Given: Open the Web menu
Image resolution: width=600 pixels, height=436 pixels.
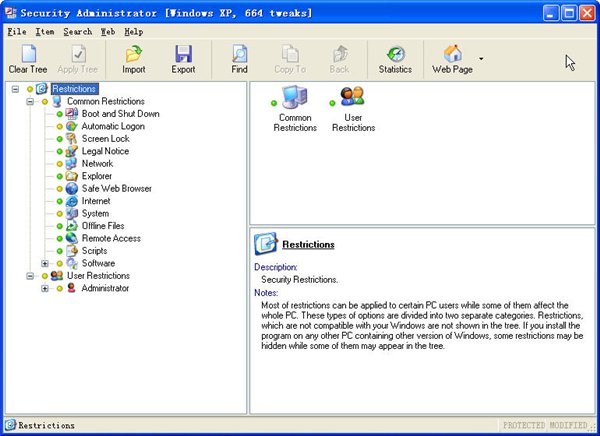Looking at the screenshot, I should point(108,32).
